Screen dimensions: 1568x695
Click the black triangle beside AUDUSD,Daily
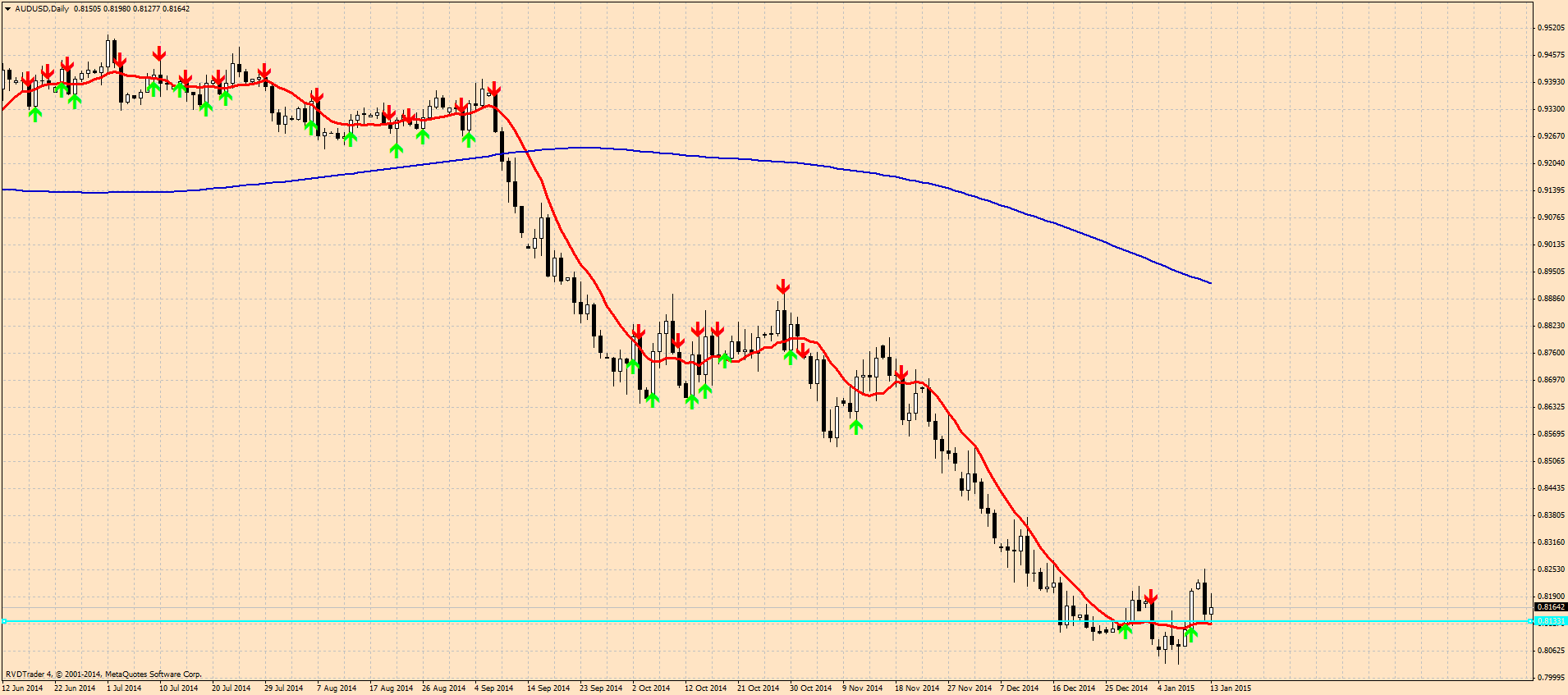pos(7,9)
